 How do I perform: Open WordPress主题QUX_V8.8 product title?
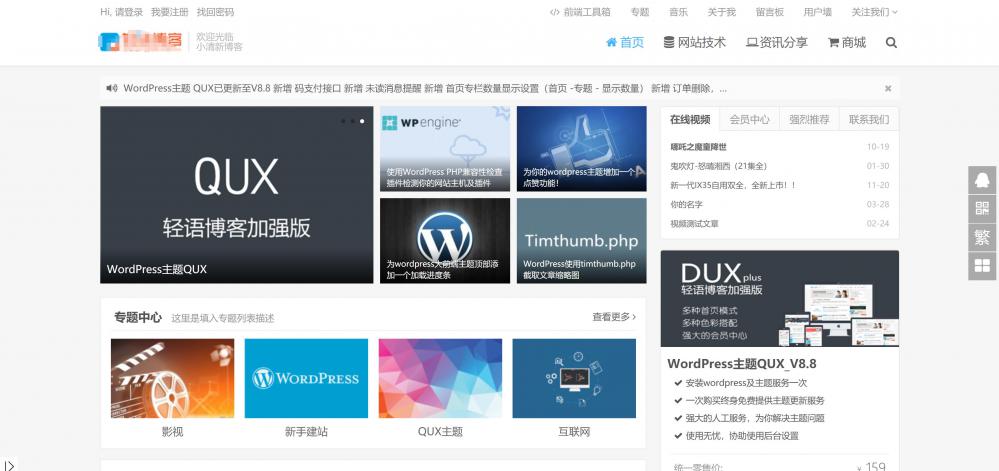tap(742, 364)
